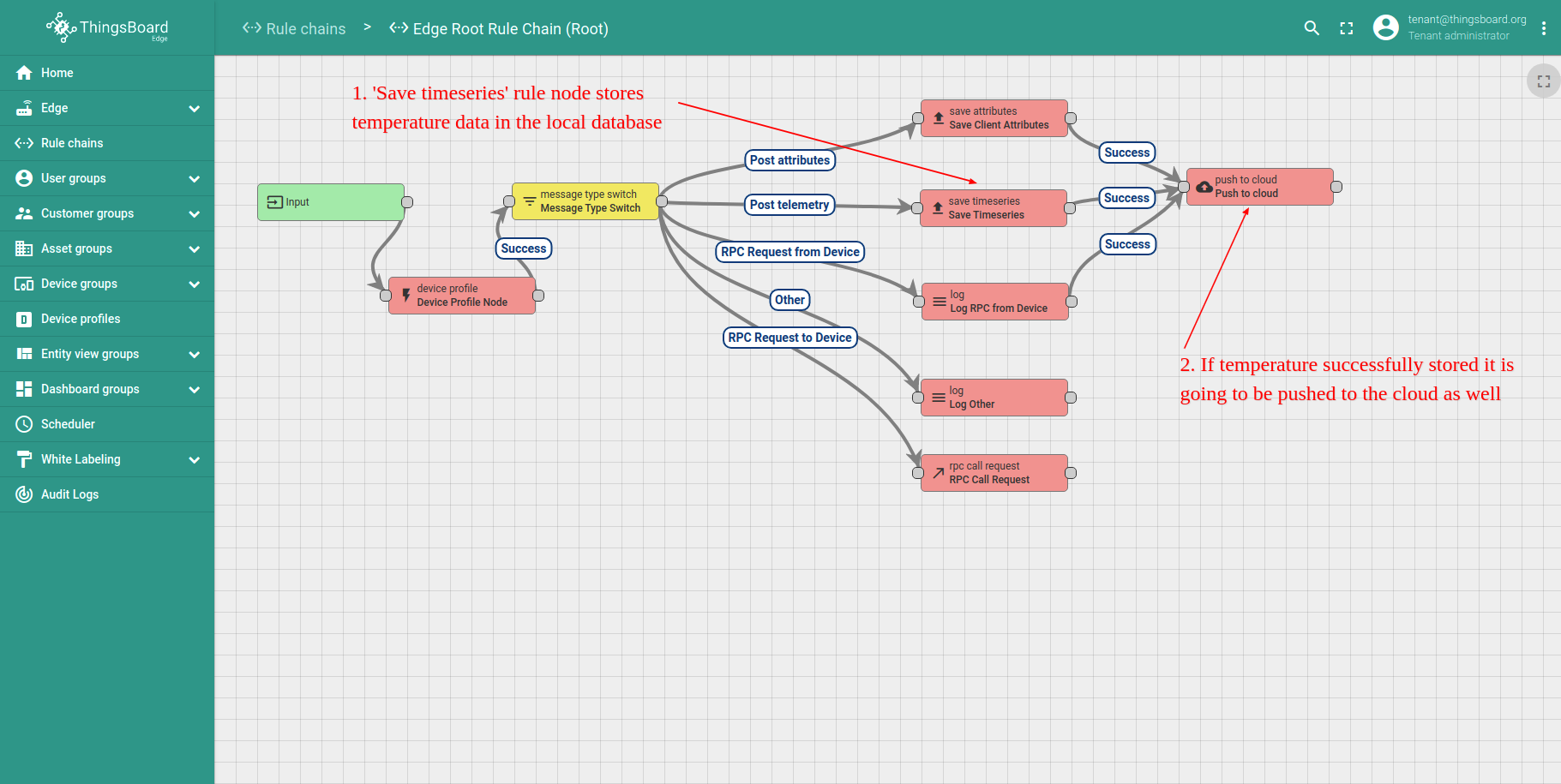Click Success label after Save Timeseries
1561x784 pixels.
pos(1126,198)
